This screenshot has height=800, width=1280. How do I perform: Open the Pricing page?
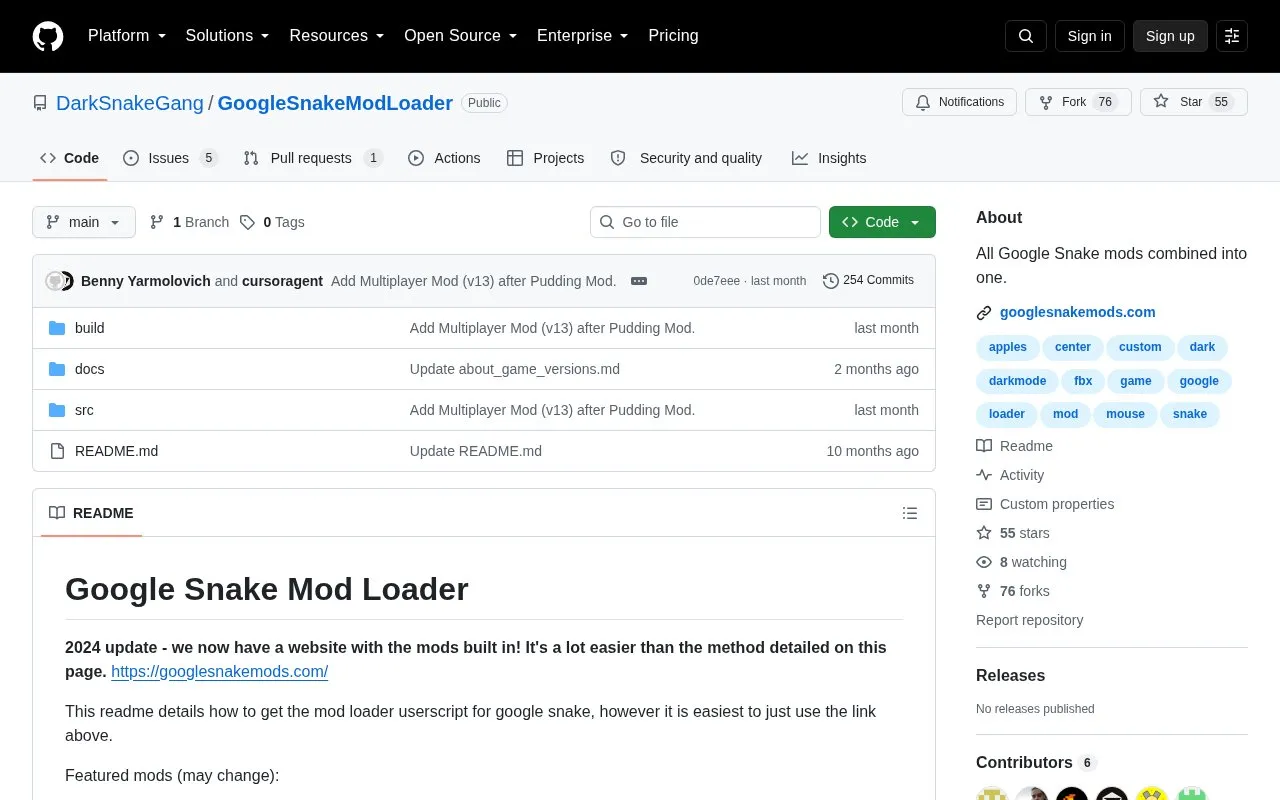[x=673, y=36]
